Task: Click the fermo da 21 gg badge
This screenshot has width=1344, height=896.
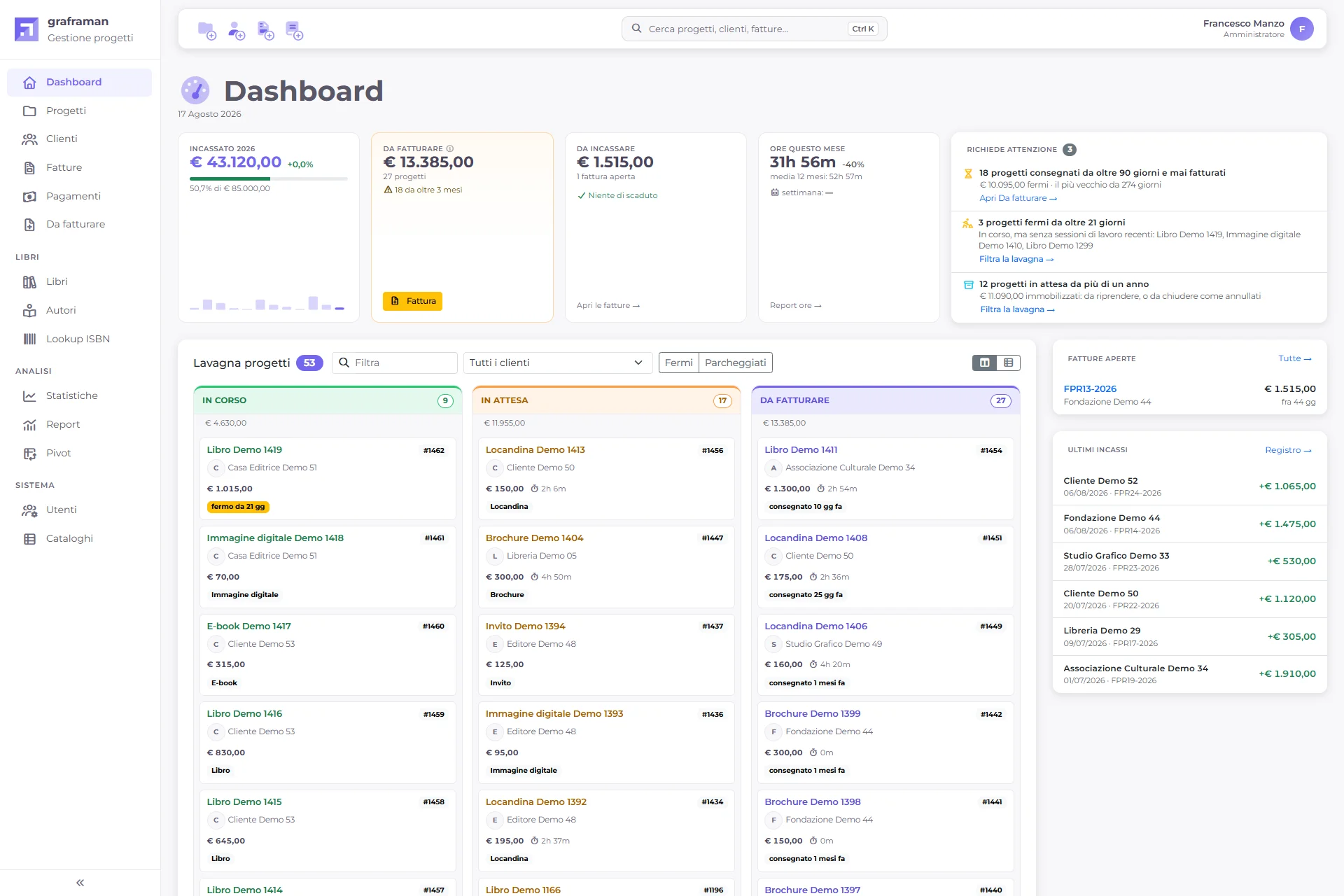Action: pyautogui.click(x=238, y=507)
